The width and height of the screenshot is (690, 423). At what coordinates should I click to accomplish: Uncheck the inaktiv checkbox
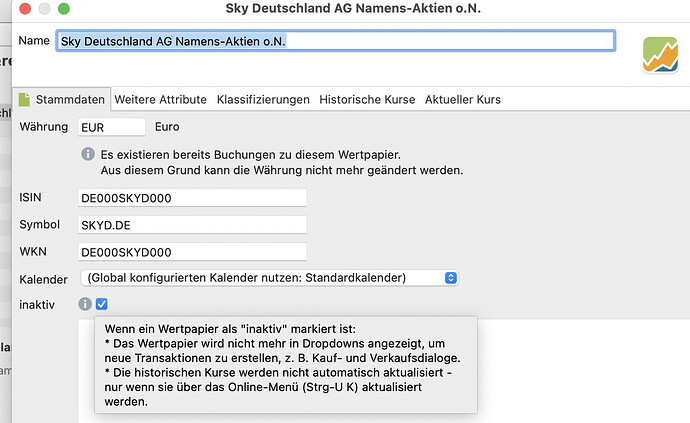pyautogui.click(x=102, y=304)
